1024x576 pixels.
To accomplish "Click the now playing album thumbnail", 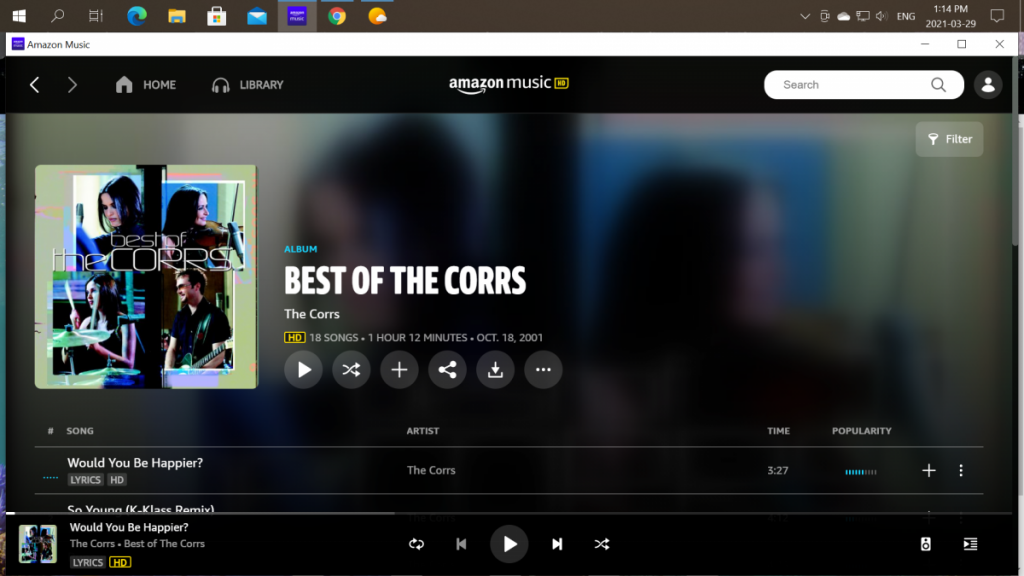I will click(x=37, y=544).
